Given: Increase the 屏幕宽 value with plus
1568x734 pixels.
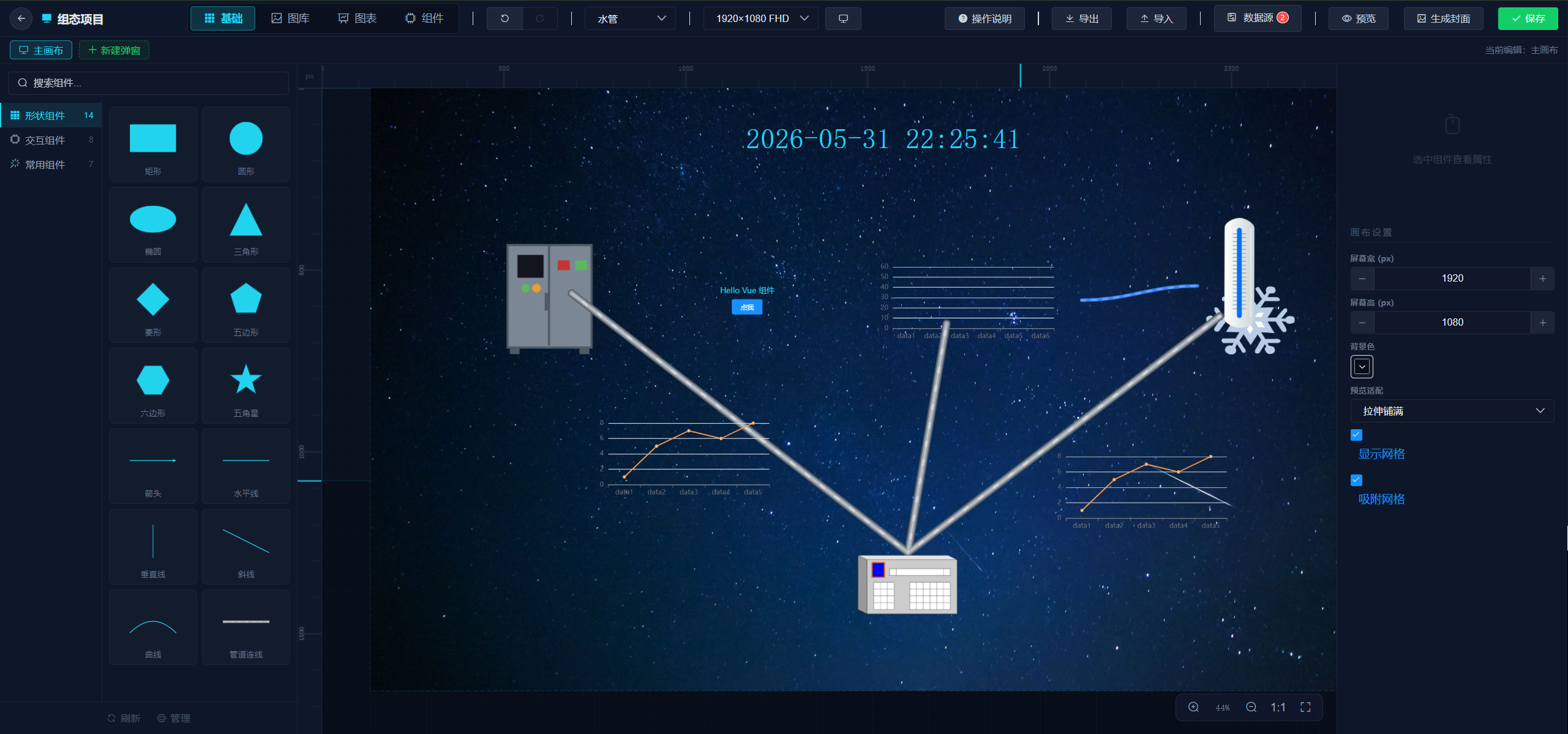Looking at the screenshot, I should pyautogui.click(x=1542, y=279).
